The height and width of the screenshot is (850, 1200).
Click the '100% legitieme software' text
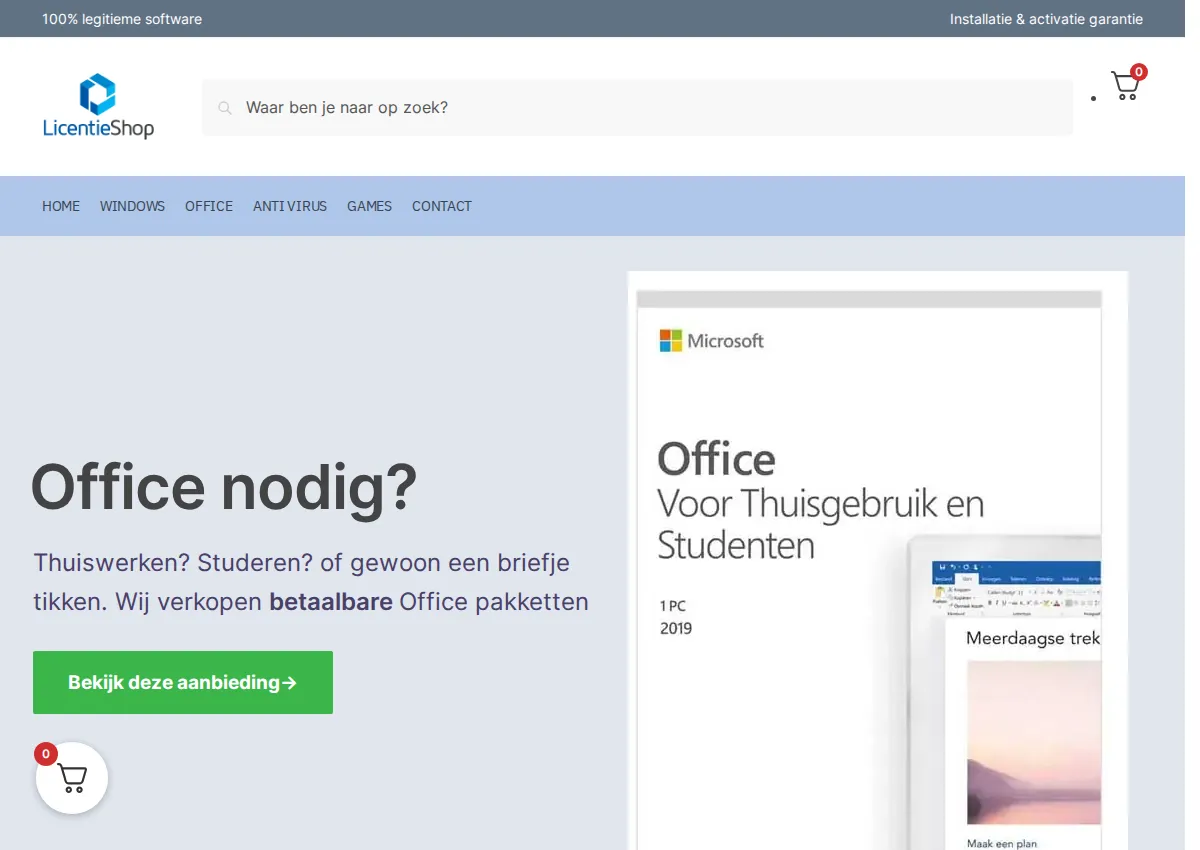122,19
